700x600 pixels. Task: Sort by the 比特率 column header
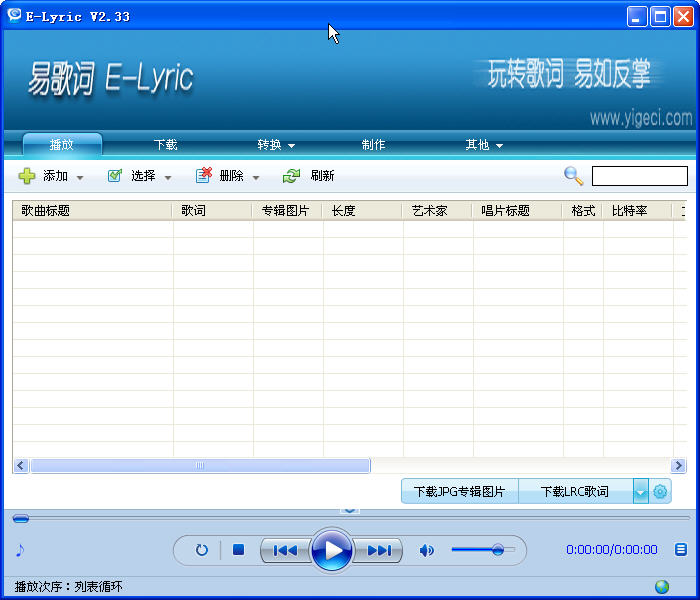click(638, 210)
